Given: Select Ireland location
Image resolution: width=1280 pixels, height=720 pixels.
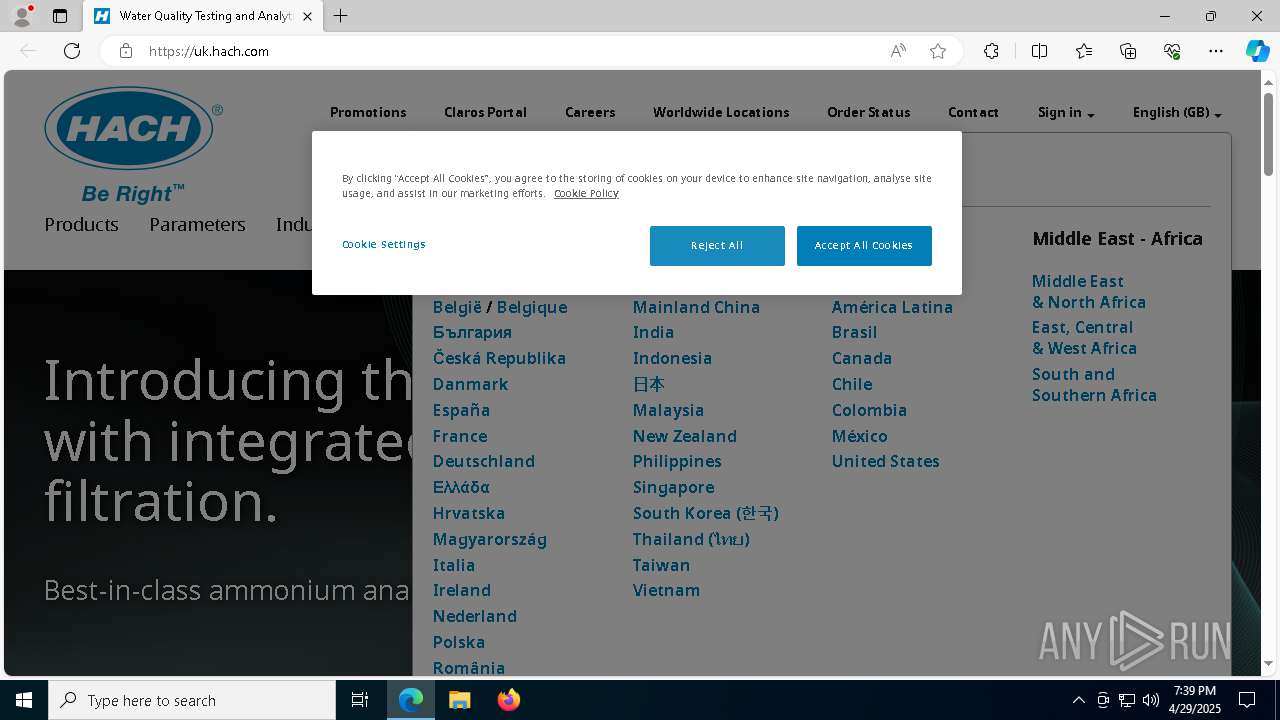Looking at the screenshot, I should (462, 590).
